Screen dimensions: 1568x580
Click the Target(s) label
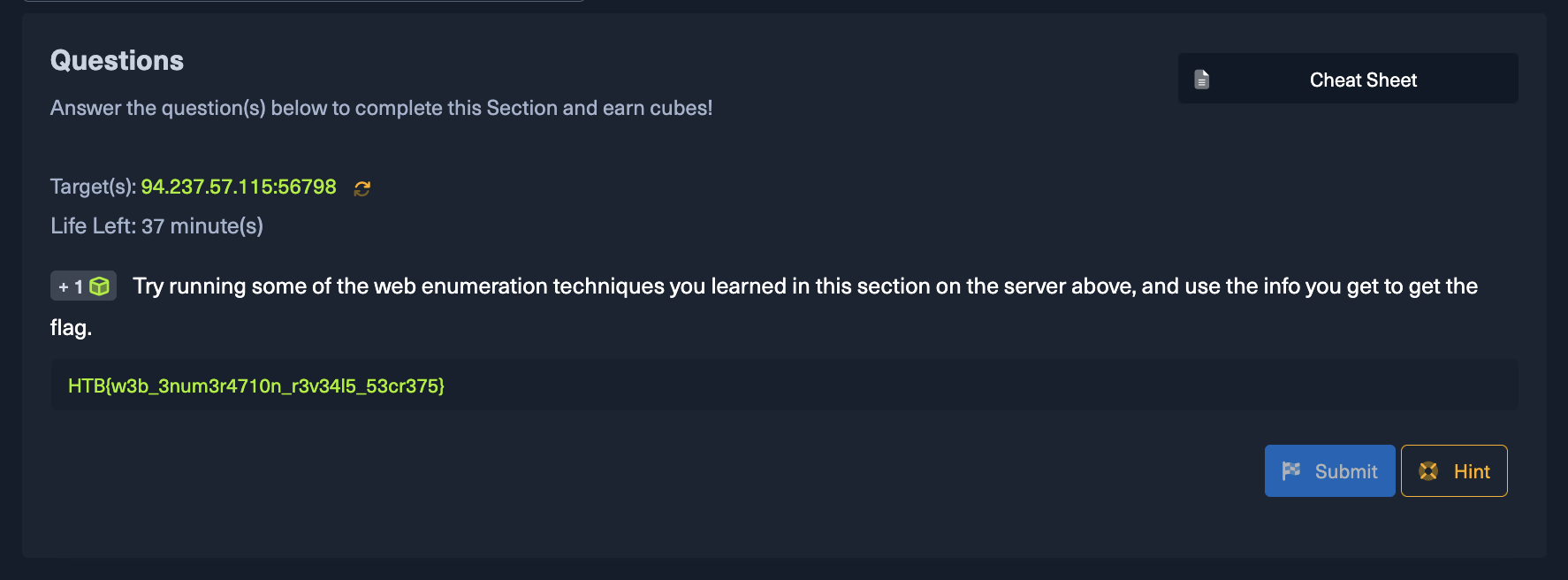(93, 187)
